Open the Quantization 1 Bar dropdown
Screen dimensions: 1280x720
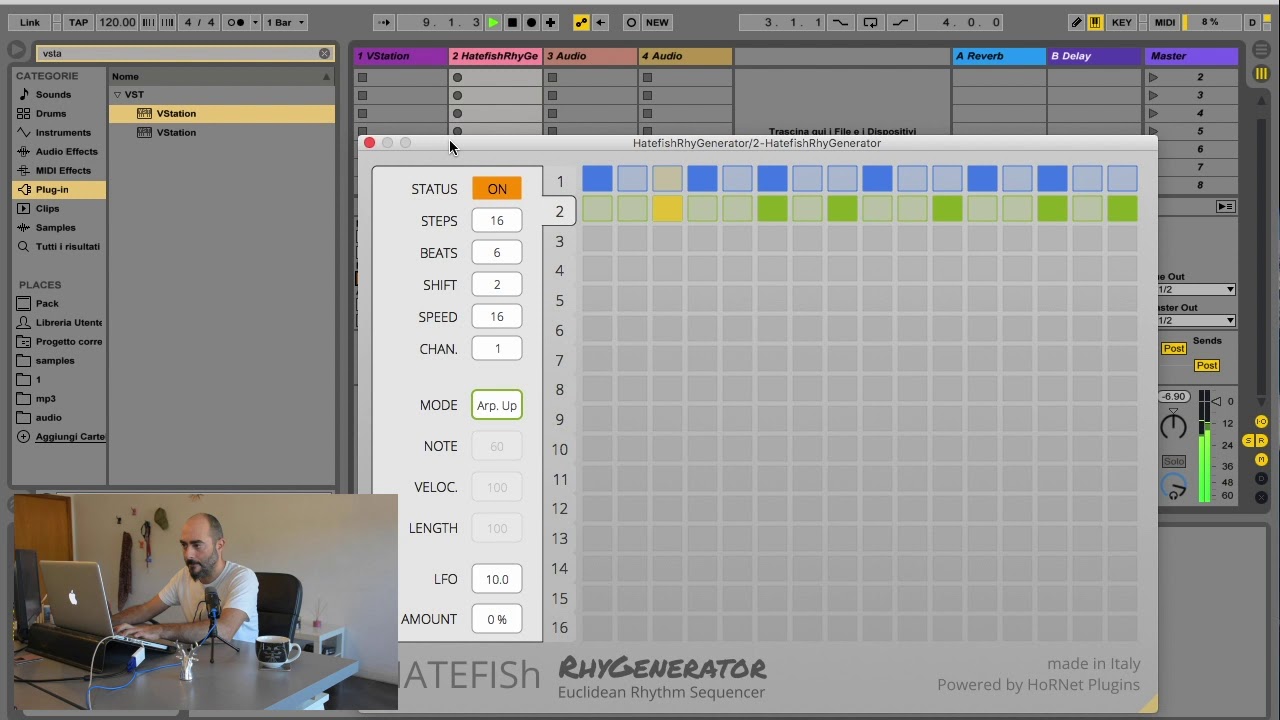(286, 22)
